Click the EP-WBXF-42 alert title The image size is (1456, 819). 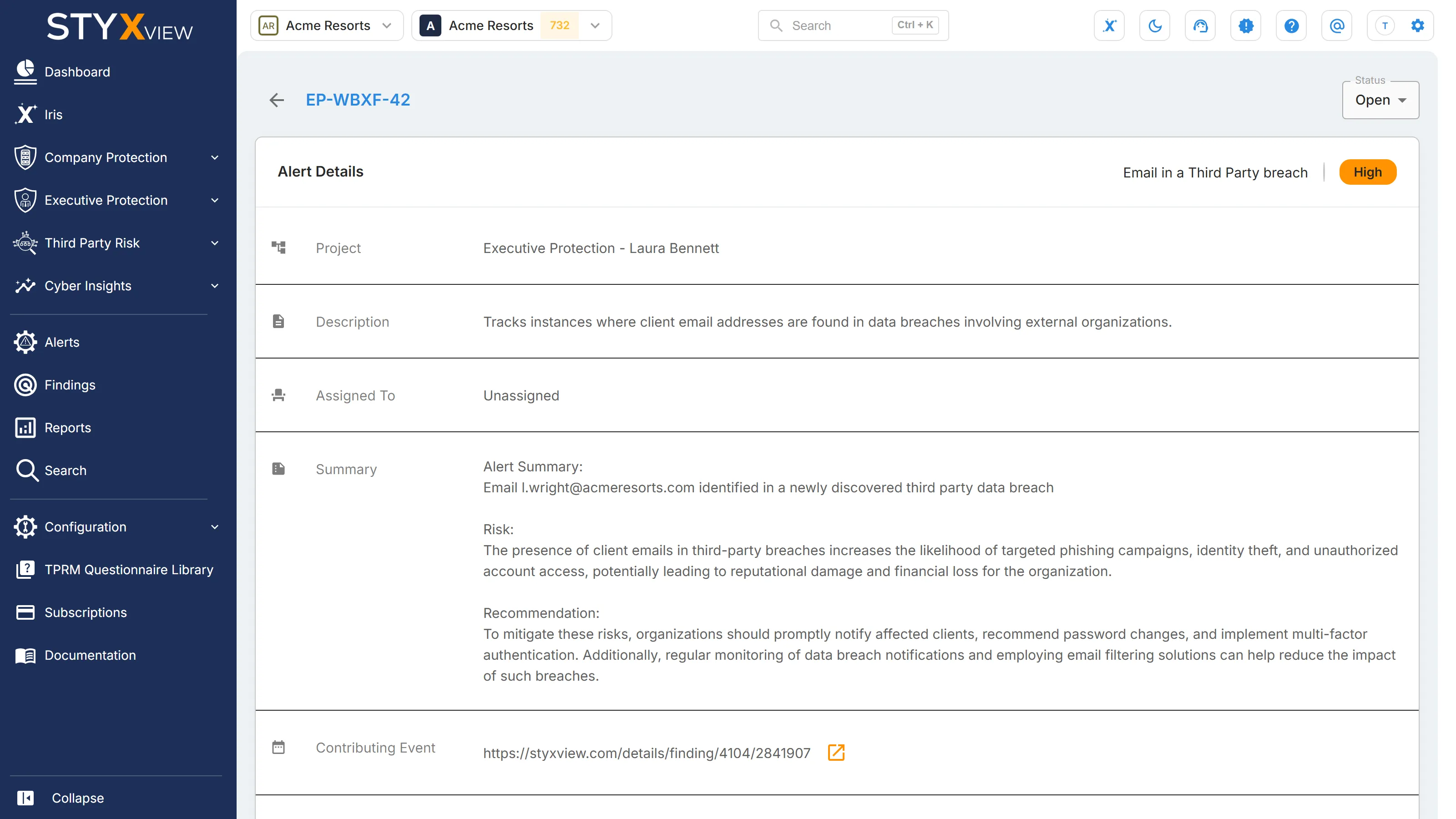[358, 100]
